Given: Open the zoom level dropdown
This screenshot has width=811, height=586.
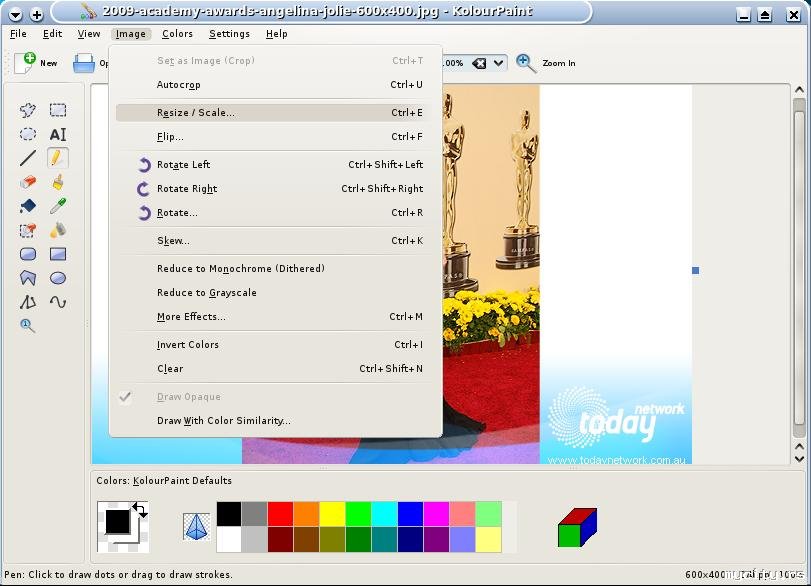Looking at the screenshot, I should pos(498,63).
